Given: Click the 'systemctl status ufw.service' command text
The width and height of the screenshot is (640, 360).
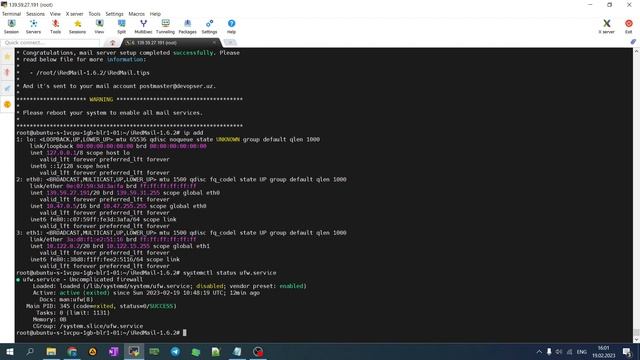Looking at the screenshot, I should [x=229, y=273].
